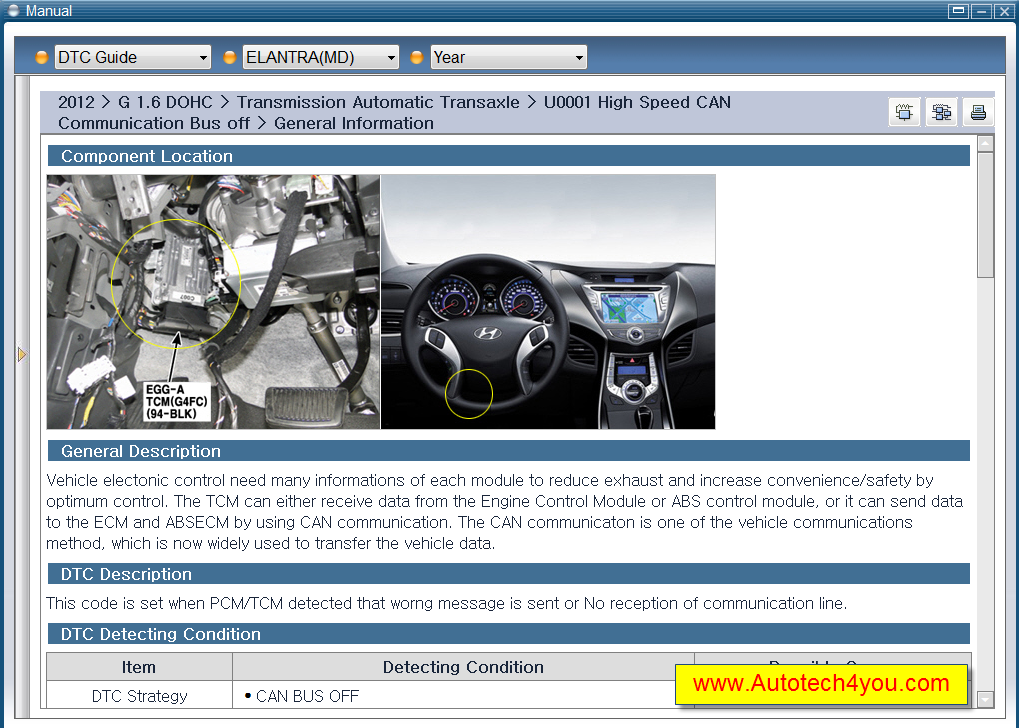The height and width of the screenshot is (728, 1019).
Task: Click the orange indicator beside Year
Action: pyautogui.click(x=417, y=57)
